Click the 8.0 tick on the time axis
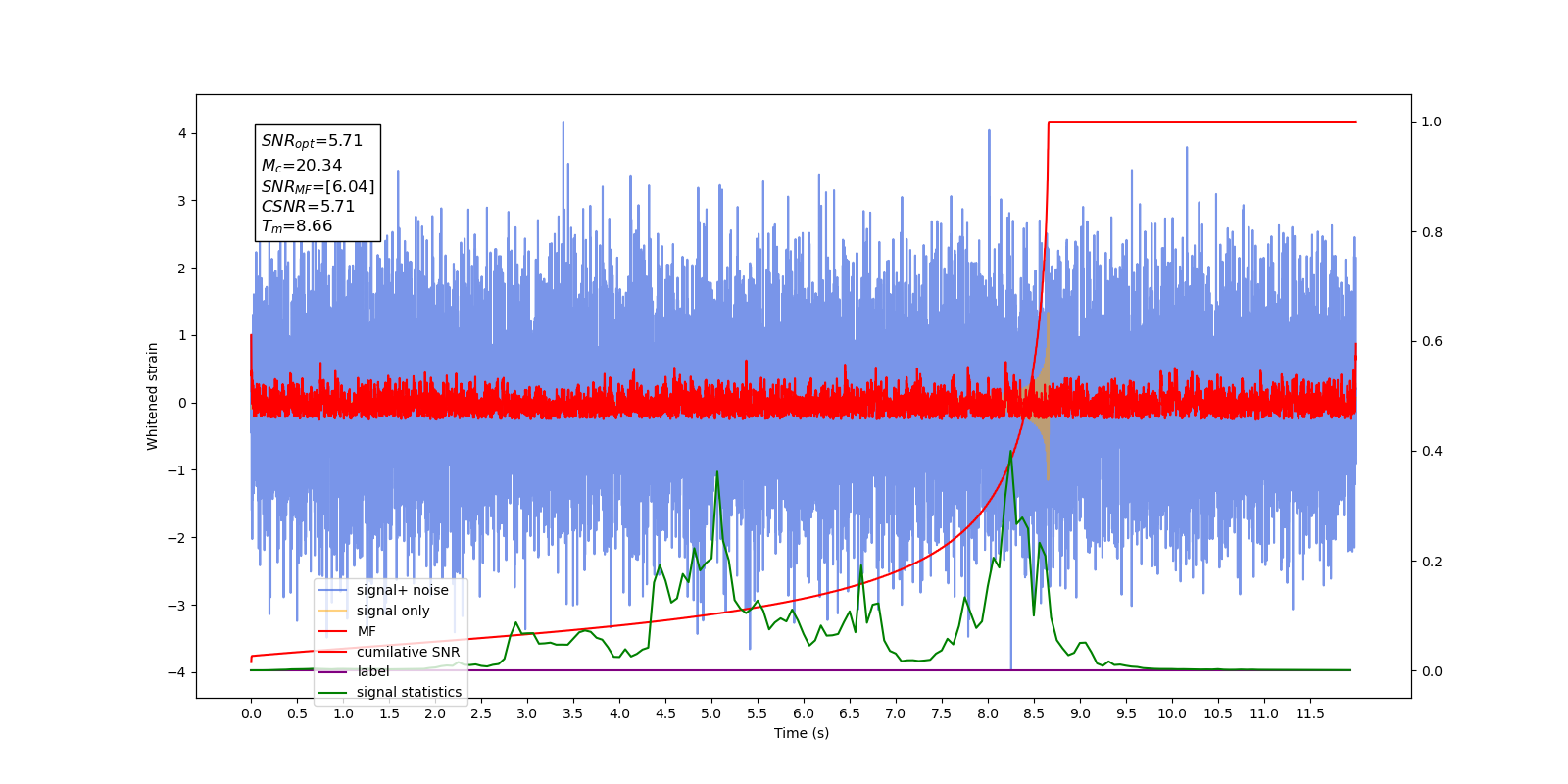This screenshot has width=1568, height=784. click(988, 713)
